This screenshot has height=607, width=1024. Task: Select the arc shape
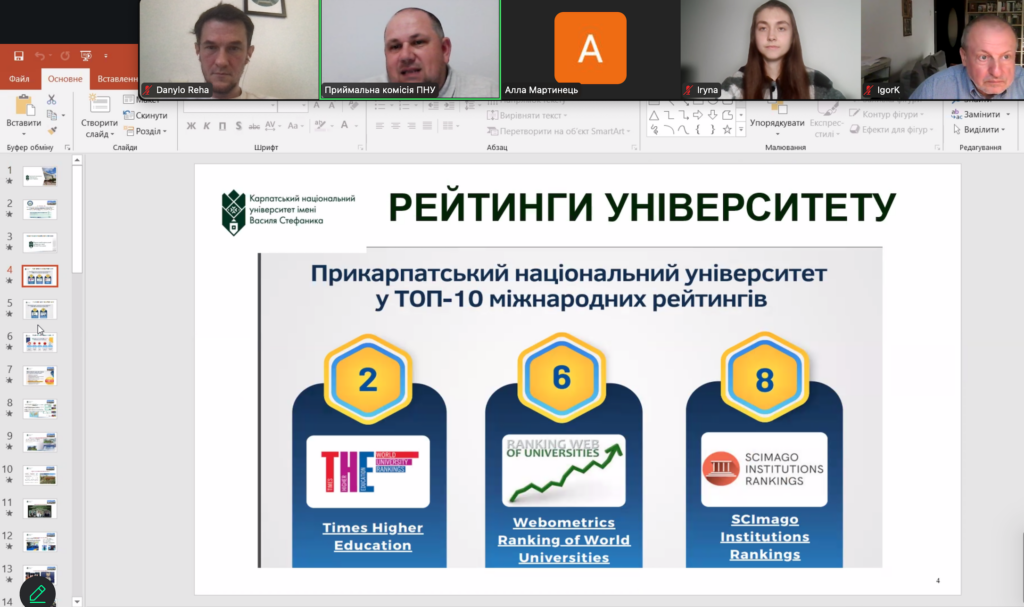[669, 130]
